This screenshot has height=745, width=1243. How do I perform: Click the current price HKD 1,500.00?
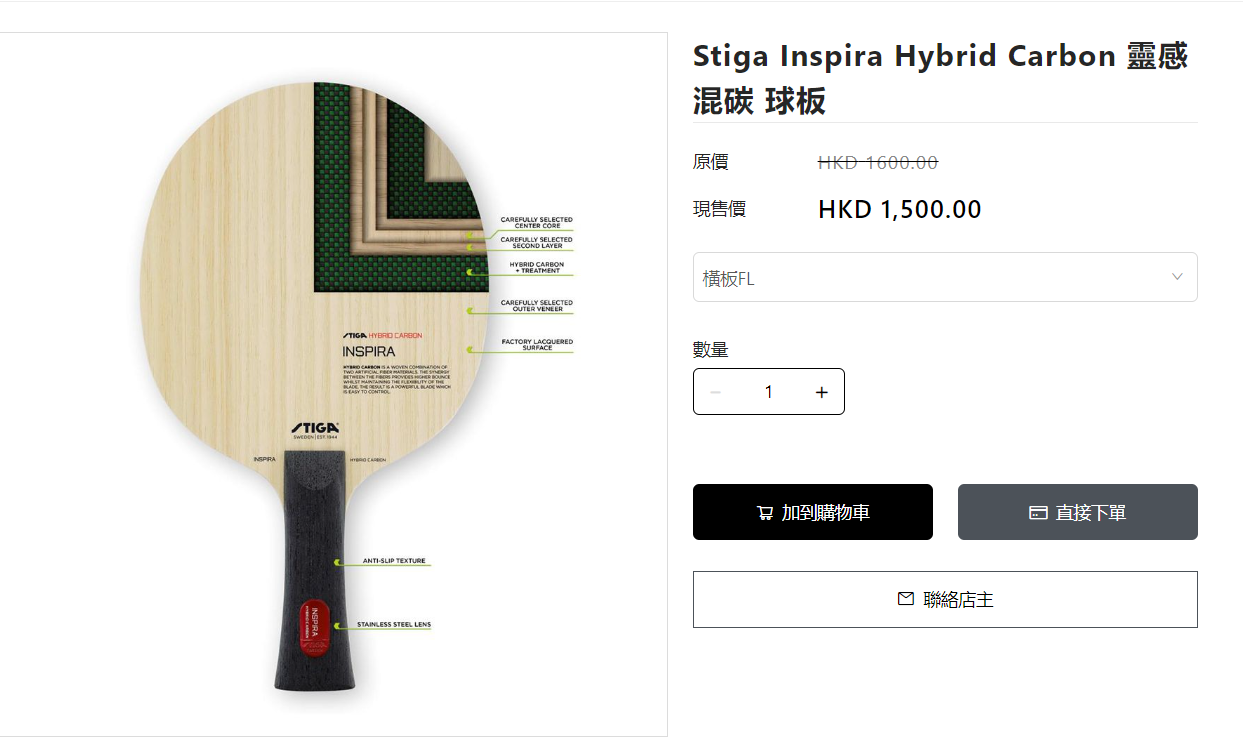[x=900, y=209]
